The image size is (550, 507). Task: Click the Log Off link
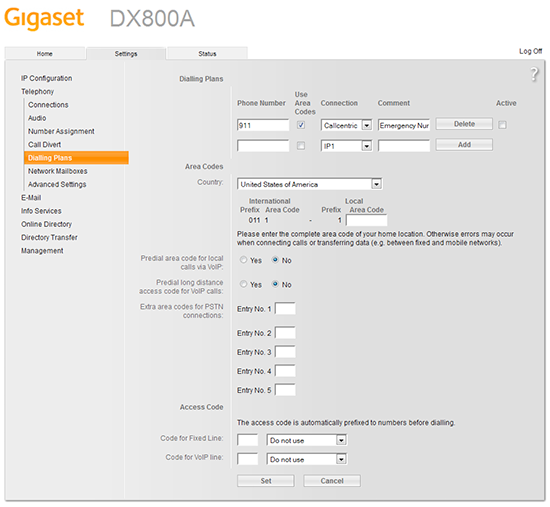point(530,51)
